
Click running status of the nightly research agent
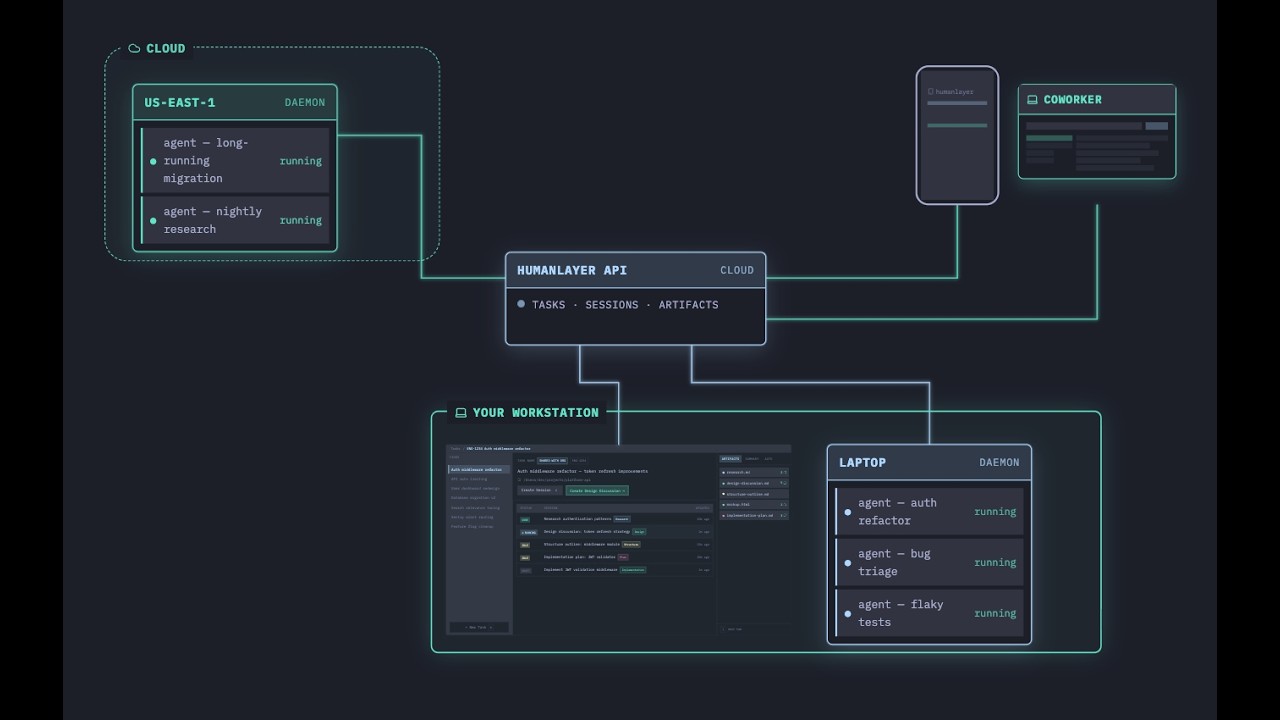pyautogui.click(x=300, y=220)
